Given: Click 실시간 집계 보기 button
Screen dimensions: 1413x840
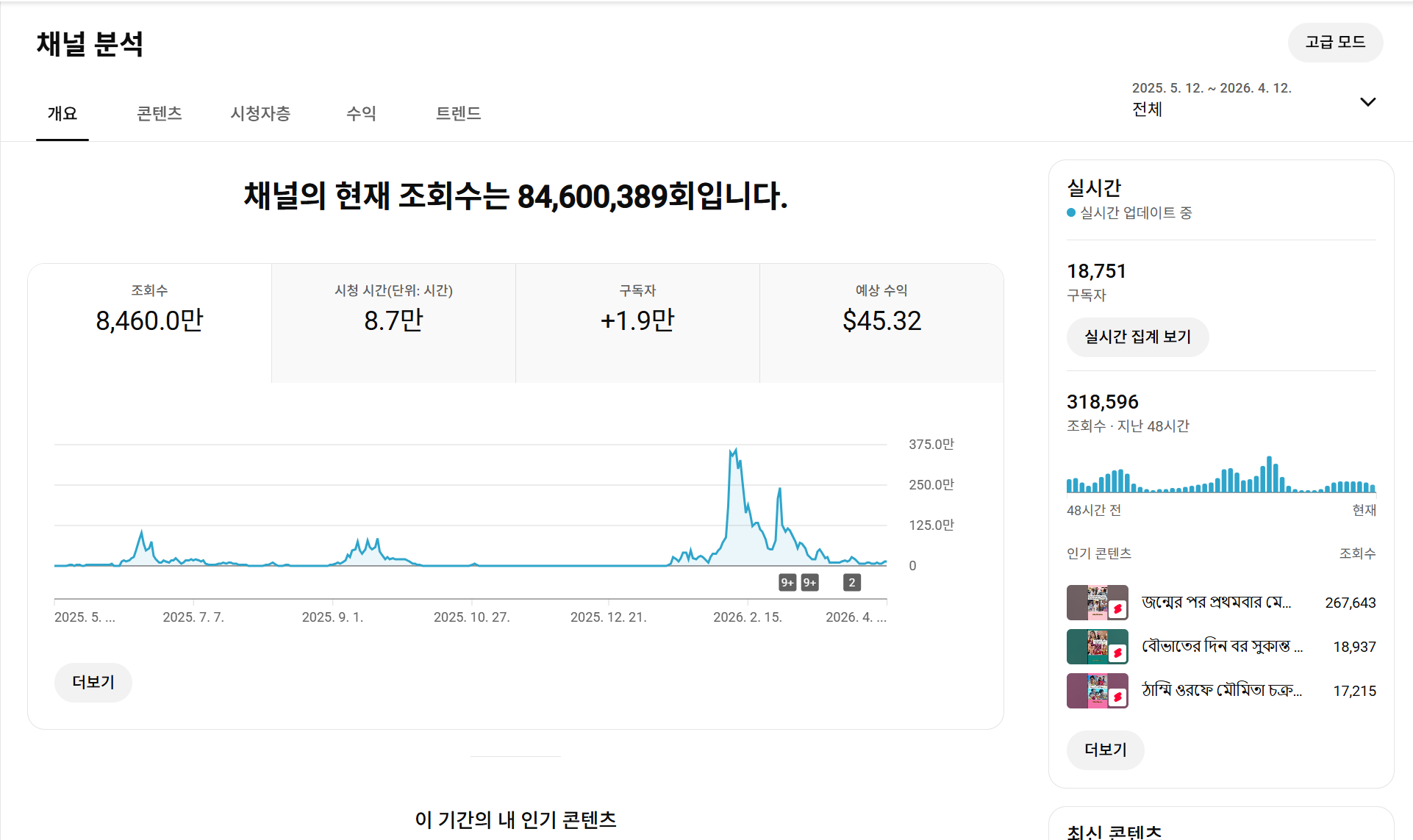Looking at the screenshot, I should click(1137, 337).
